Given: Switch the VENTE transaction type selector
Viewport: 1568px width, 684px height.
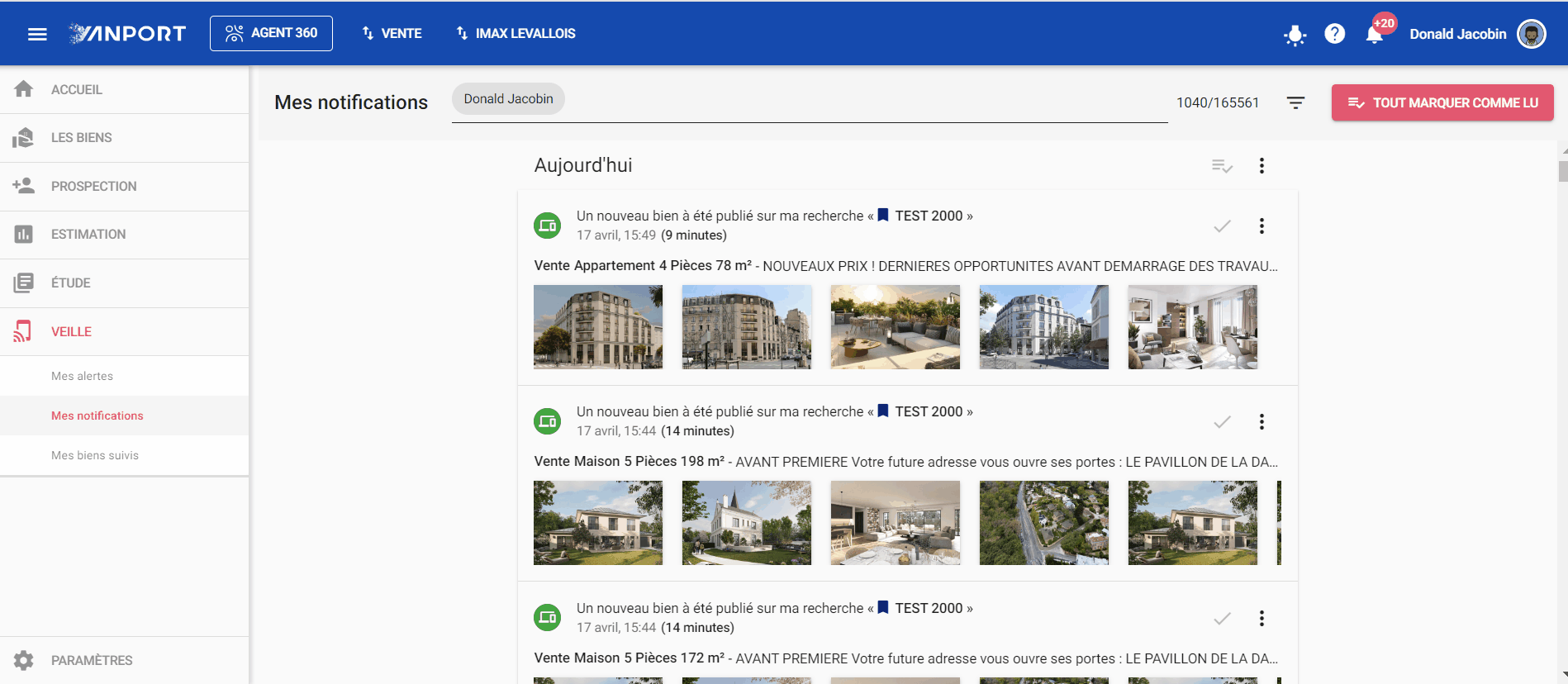Looking at the screenshot, I should pos(392,33).
